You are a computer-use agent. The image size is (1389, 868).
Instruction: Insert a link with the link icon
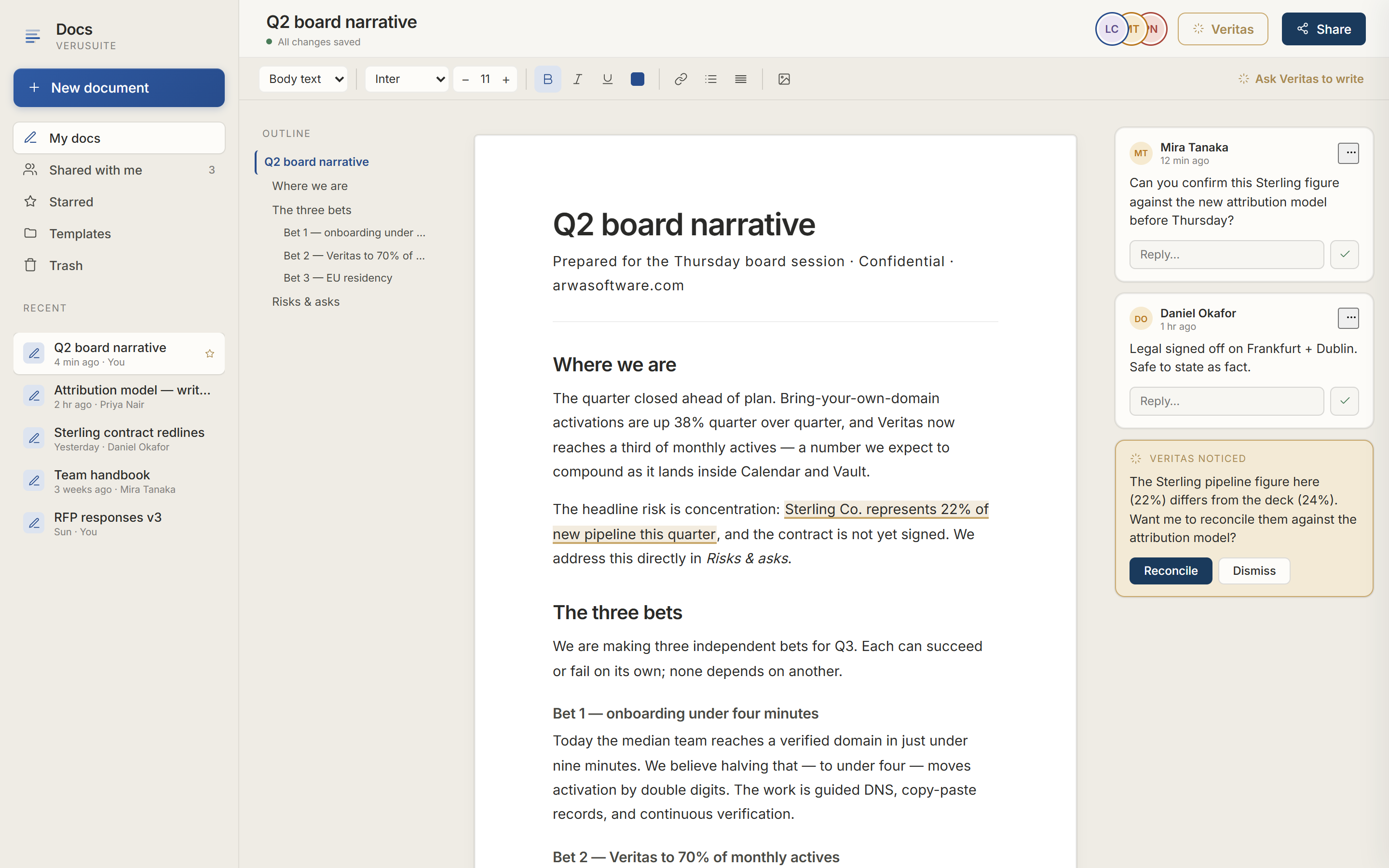click(681, 79)
